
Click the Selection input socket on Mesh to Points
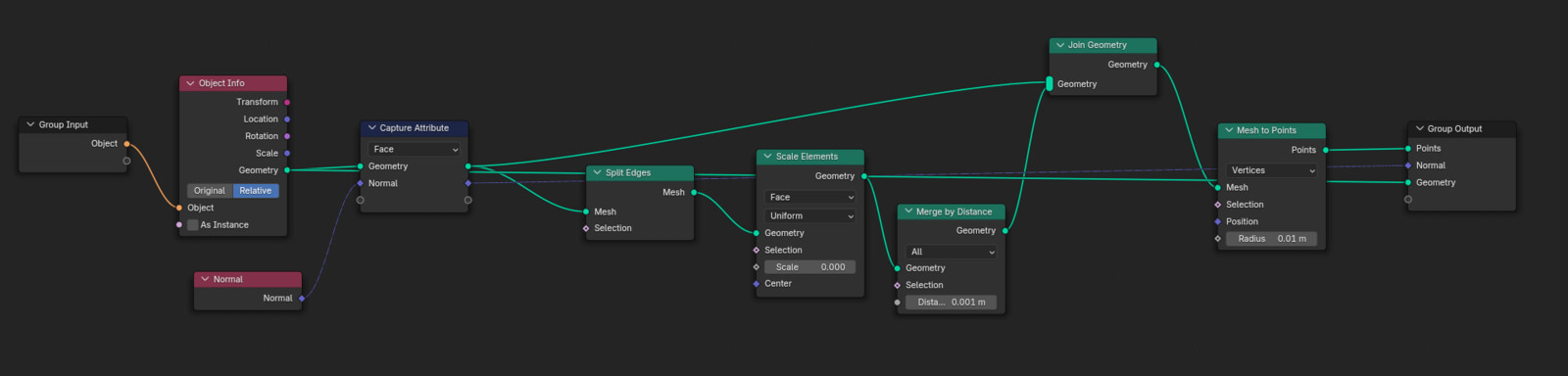pos(1218,205)
